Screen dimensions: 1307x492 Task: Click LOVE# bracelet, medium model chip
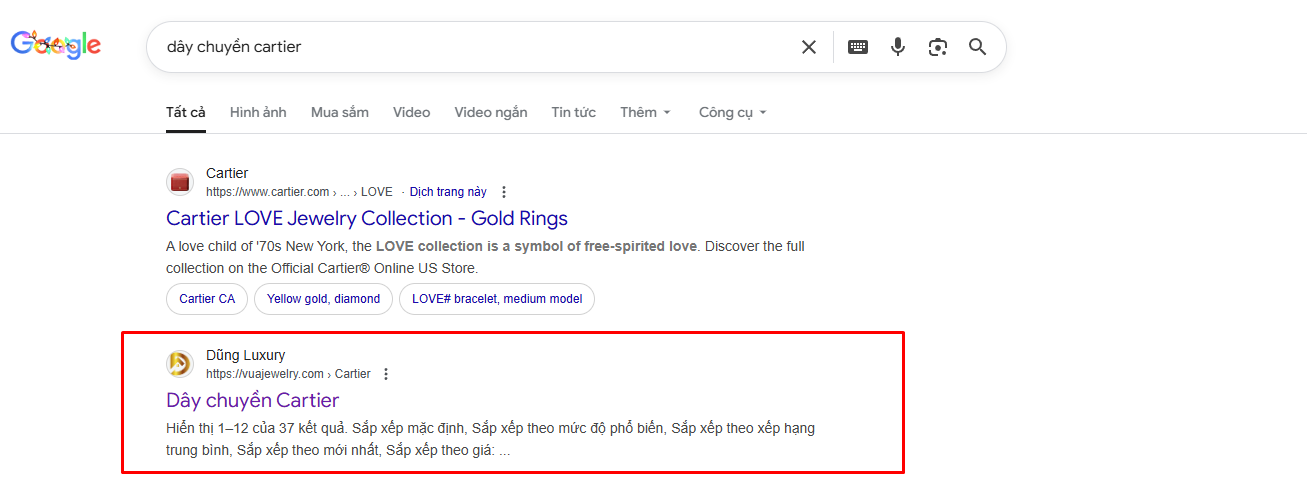click(497, 299)
